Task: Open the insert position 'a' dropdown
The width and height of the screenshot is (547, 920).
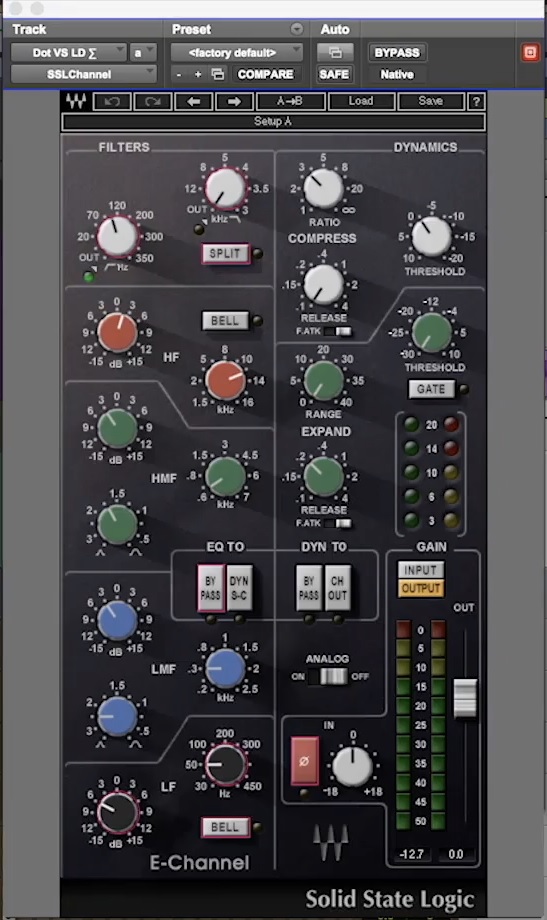Action: click(x=143, y=53)
